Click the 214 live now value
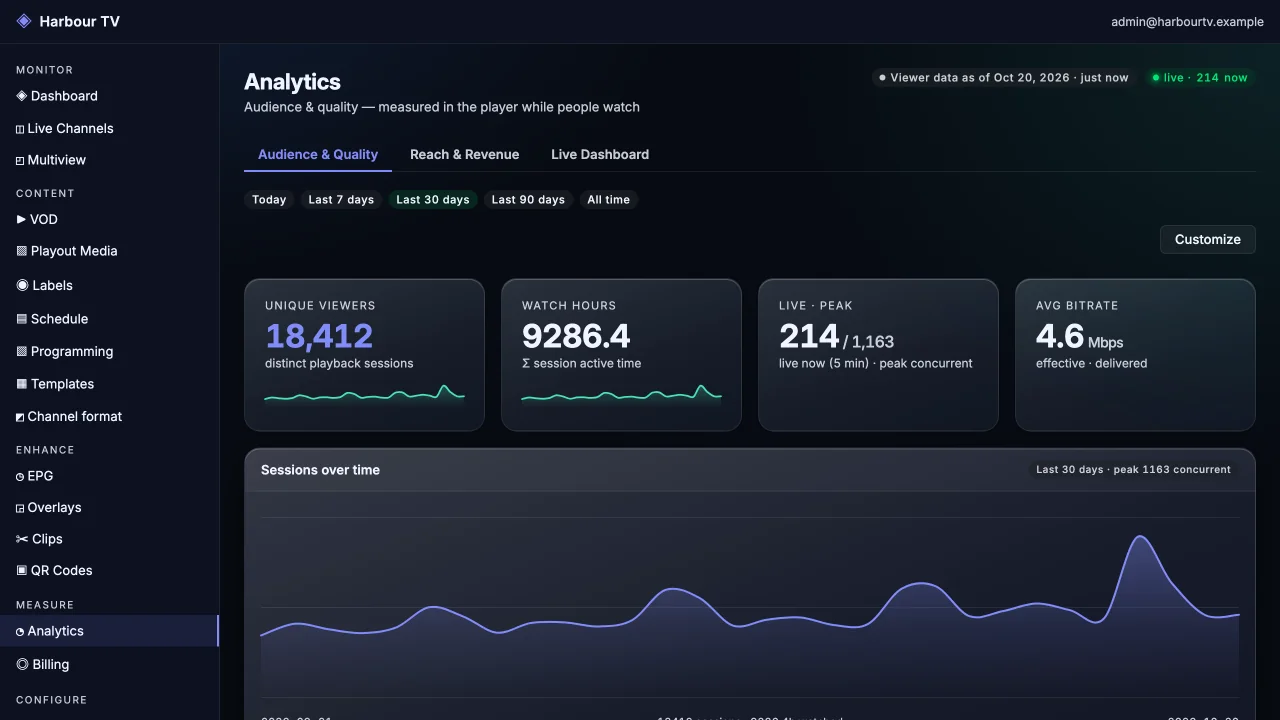Screen dimensions: 1280x720 point(809,336)
